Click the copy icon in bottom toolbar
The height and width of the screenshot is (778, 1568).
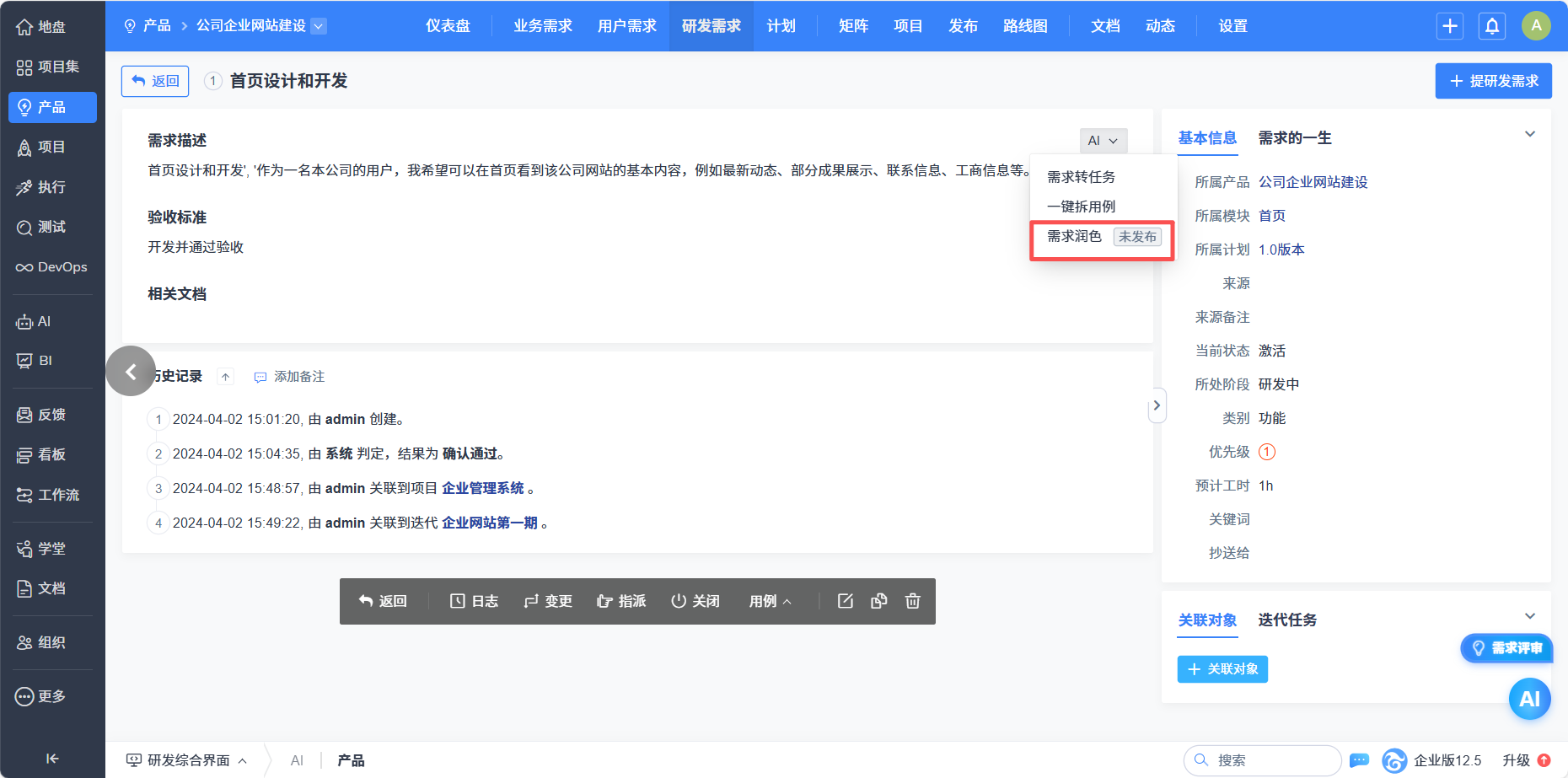tap(878, 601)
